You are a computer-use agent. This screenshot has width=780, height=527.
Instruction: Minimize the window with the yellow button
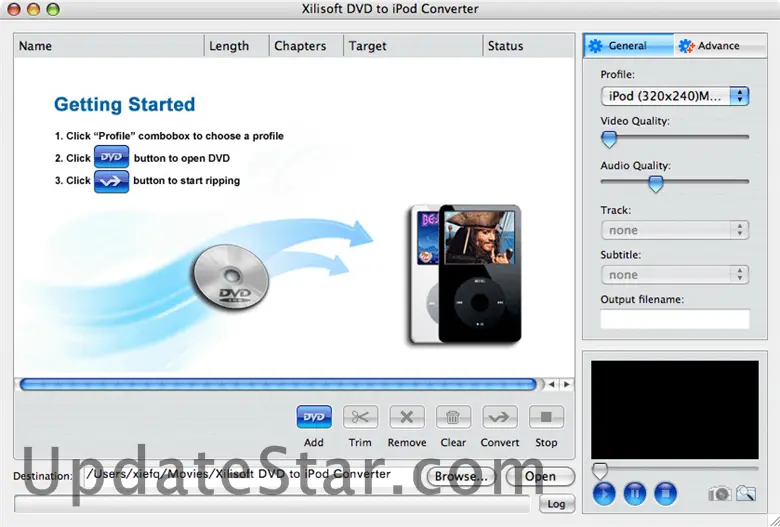[x=33, y=9]
